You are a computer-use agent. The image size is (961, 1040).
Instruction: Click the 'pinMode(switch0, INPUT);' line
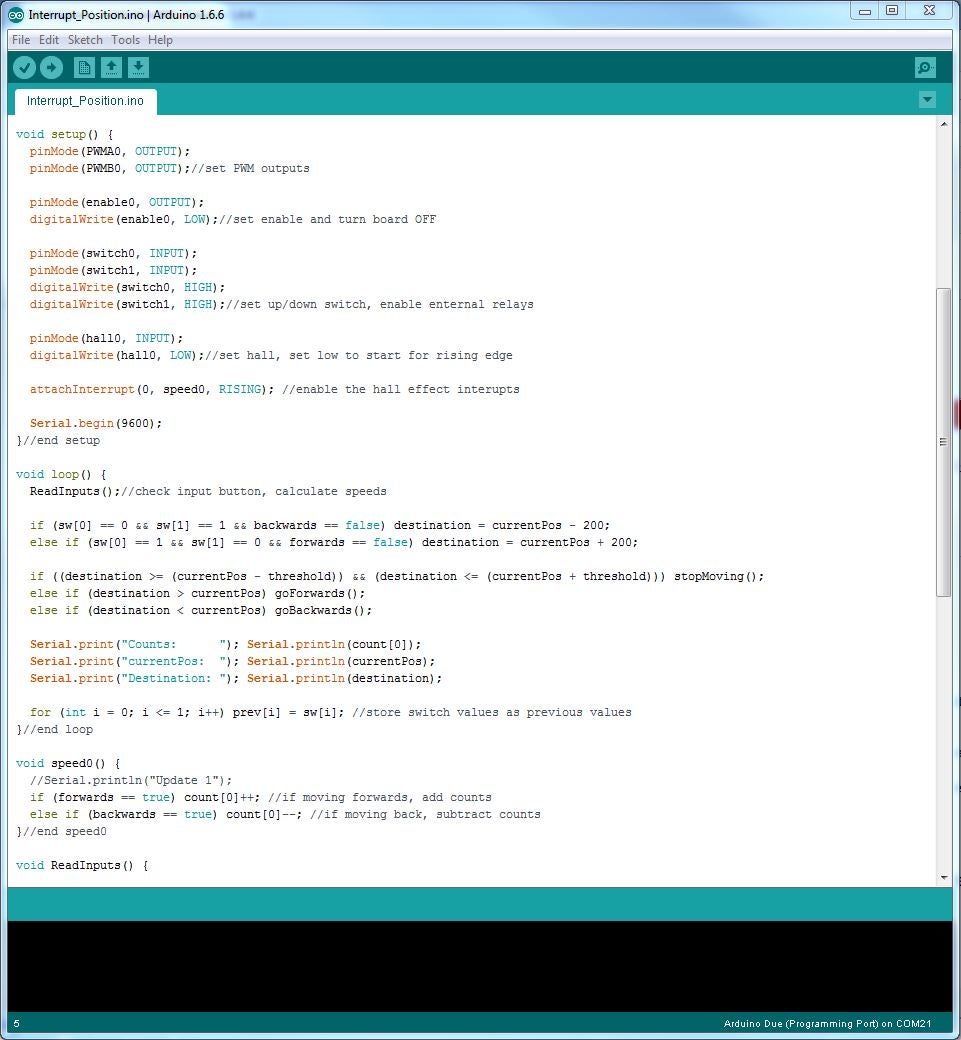click(113, 253)
